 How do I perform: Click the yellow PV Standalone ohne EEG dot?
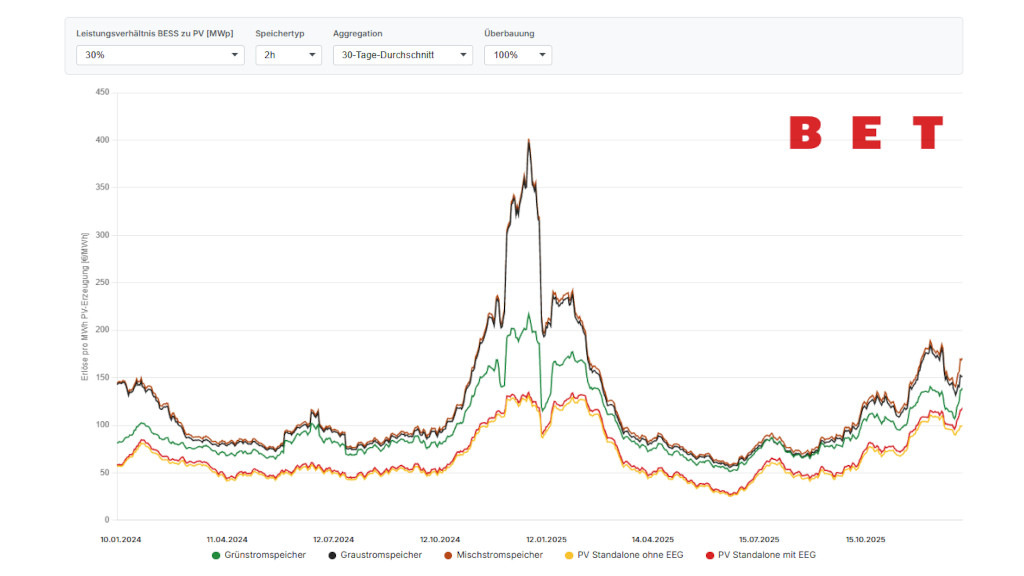pyautogui.click(x=569, y=555)
